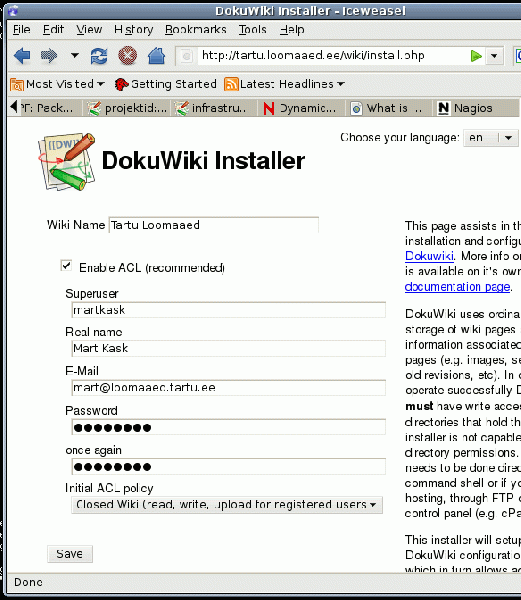
Task: Click the Getting Started bookmark
Action: [x=166, y=84]
